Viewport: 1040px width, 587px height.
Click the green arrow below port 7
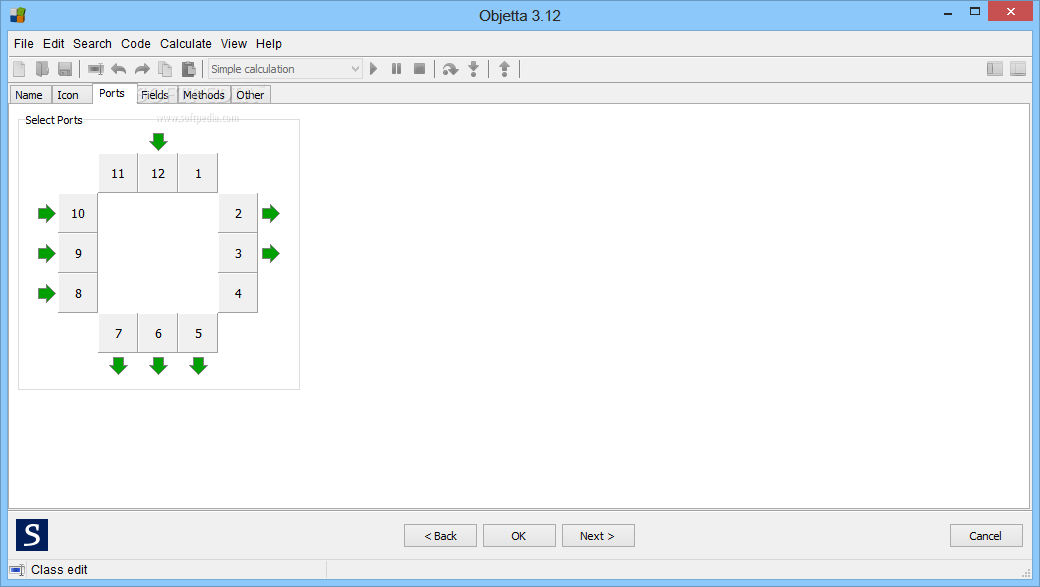click(119, 365)
